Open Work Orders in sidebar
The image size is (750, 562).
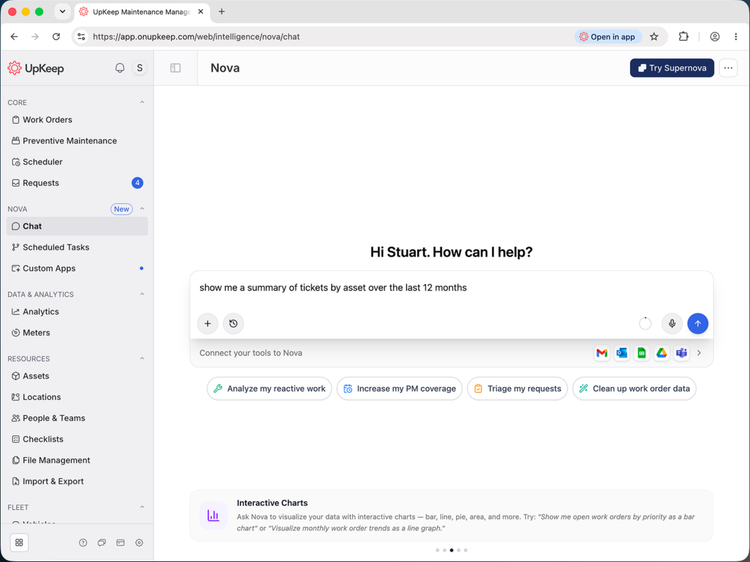coord(77,120)
